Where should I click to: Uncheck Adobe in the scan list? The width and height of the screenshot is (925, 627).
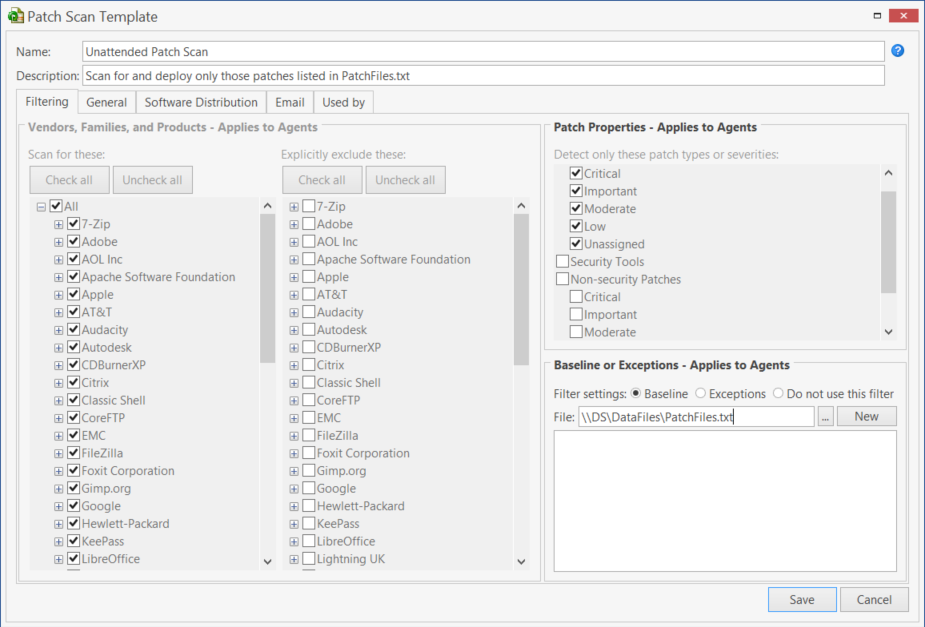(73, 241)
